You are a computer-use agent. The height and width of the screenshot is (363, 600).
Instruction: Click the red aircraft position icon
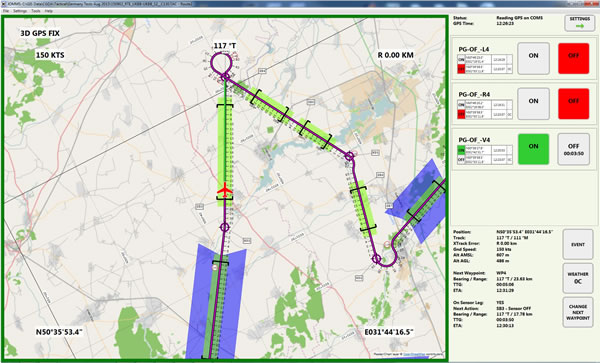point(225,190)
